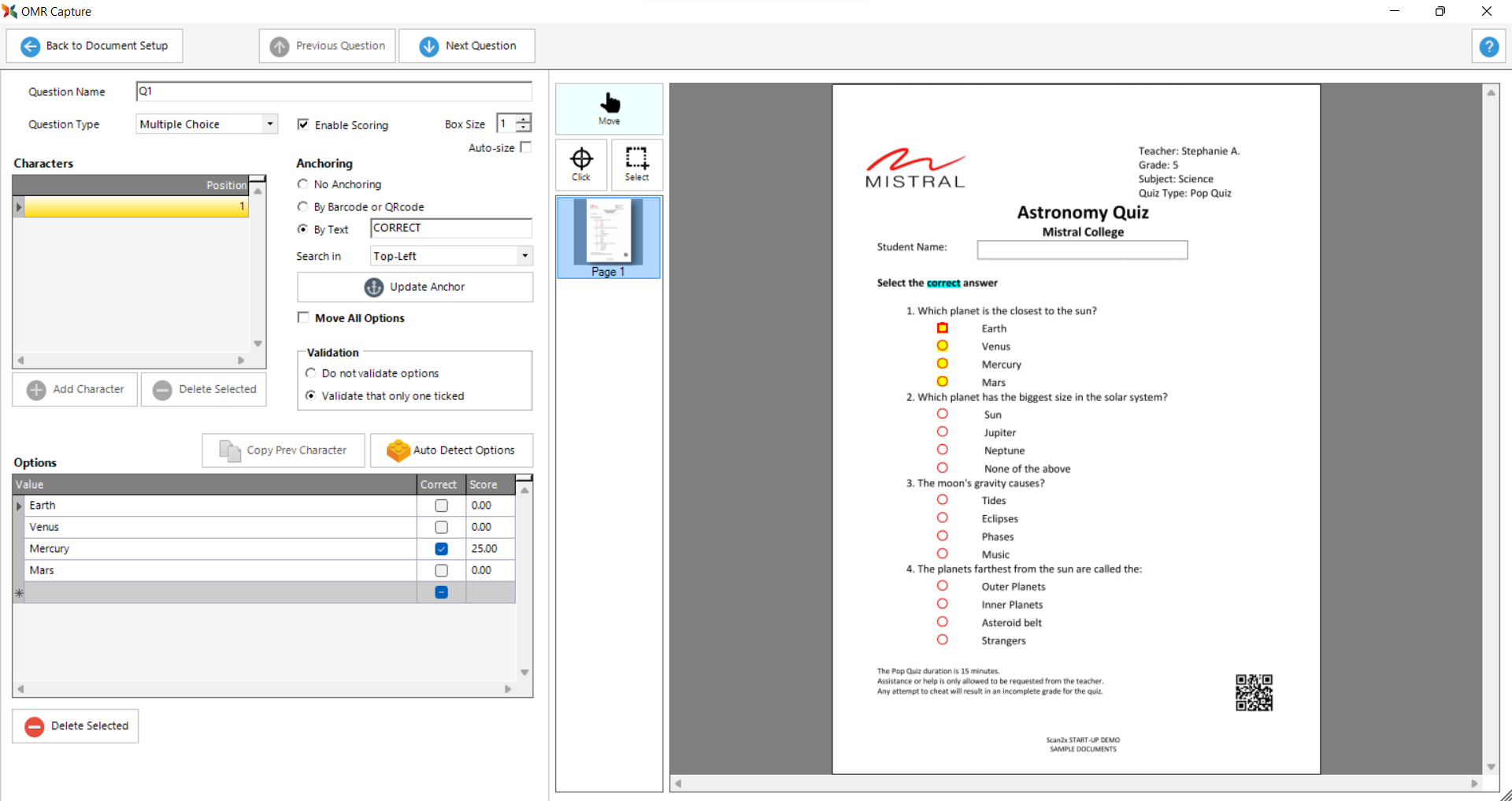Uncheck the Enable Scoring checkbox
The height and width of the screenshot is (801, 1512).
click(303, 124)
